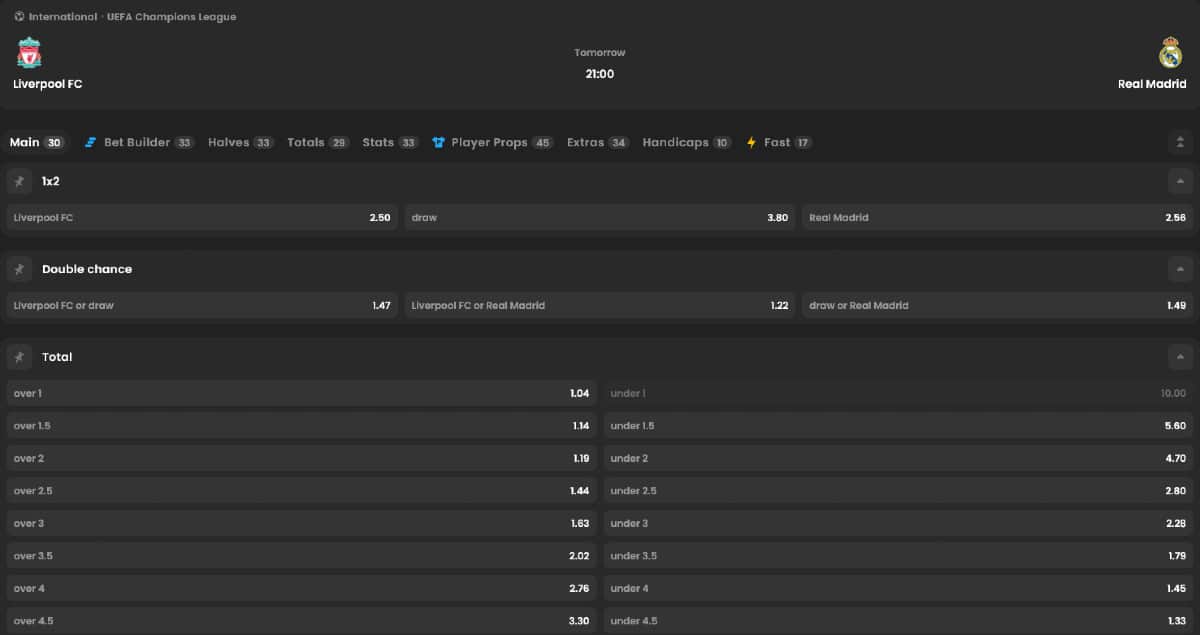This screenshot has height=635, width=1200.
Task: Pick under 3.5 goals at 1.79
Action: click(x=898, y=556)
